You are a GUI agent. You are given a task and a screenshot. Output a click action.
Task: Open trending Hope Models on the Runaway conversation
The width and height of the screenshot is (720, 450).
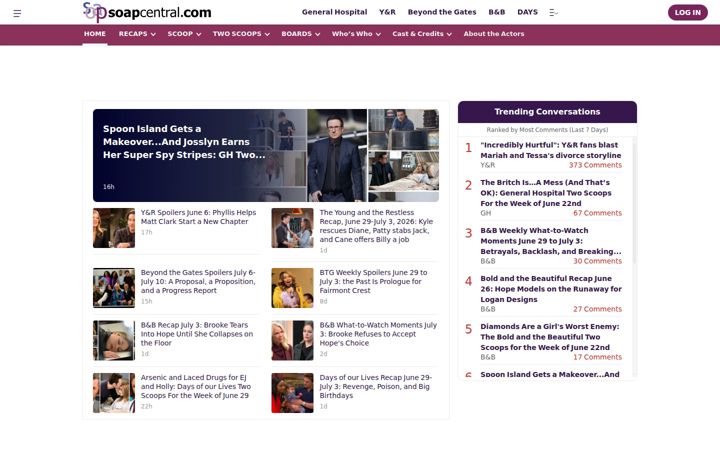pyautogui.click(x=551, y=289)
